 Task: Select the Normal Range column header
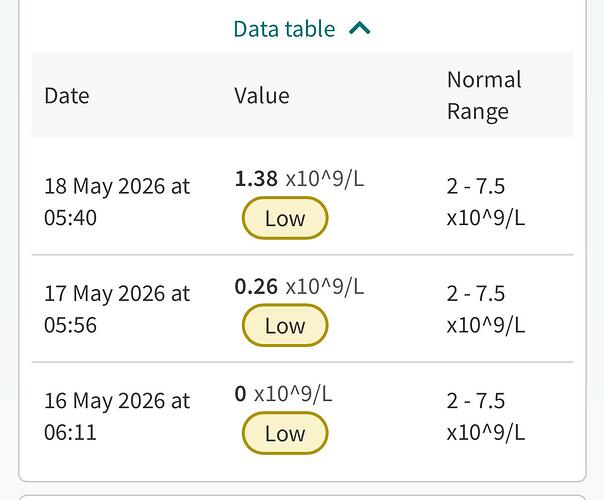click(484, 96)
